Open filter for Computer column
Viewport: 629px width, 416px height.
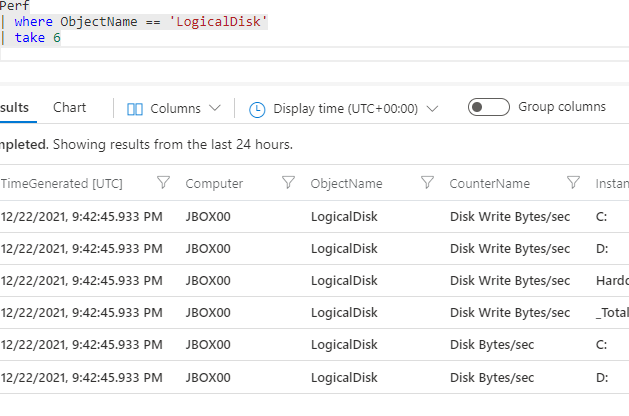click(x=288, y=183)
